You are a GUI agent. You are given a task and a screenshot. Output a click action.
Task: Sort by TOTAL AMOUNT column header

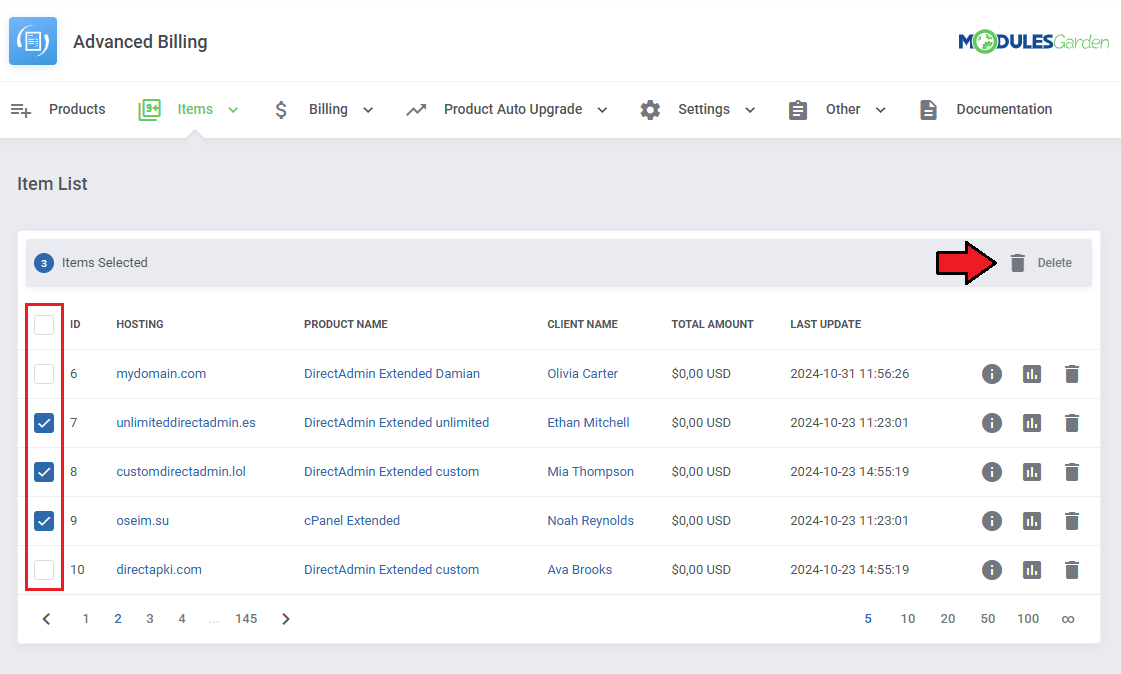(x=712, y=324)
